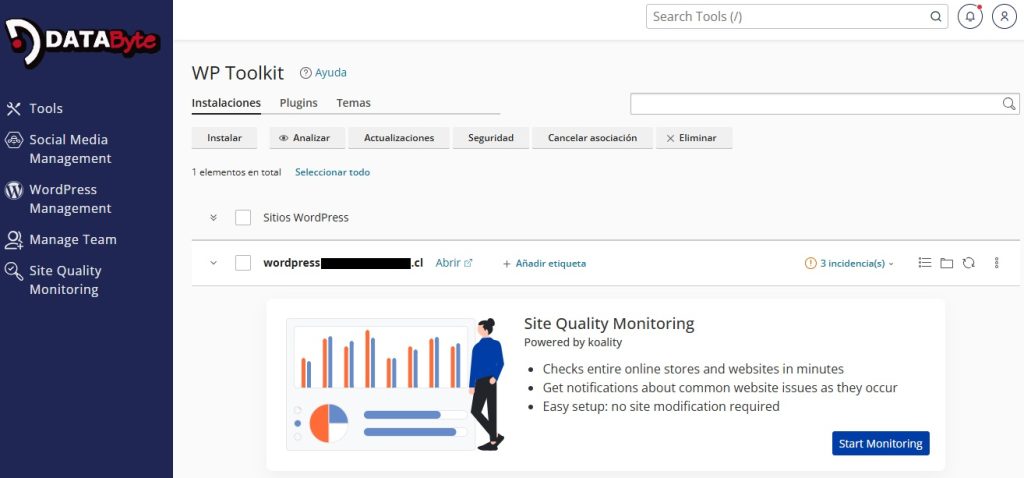Click the Social Media Management sidebar icon
The height and width of the screenshot is (478, 1024).
pos(14,140)
